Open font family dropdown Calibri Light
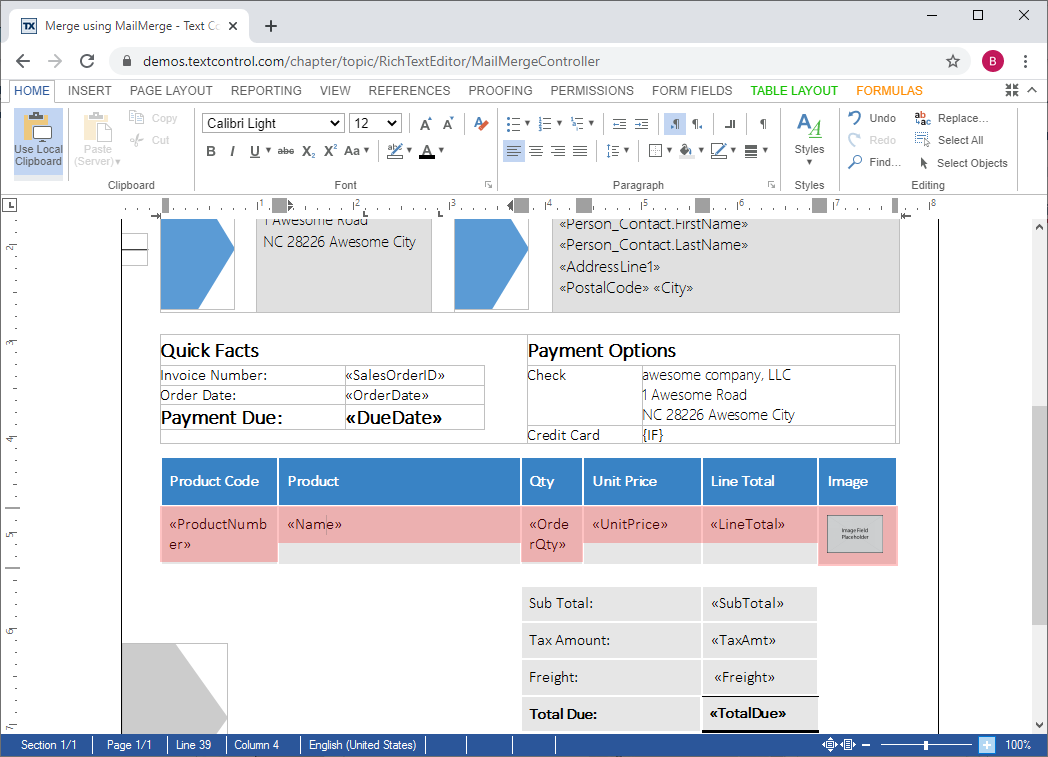 click(273, 123)
